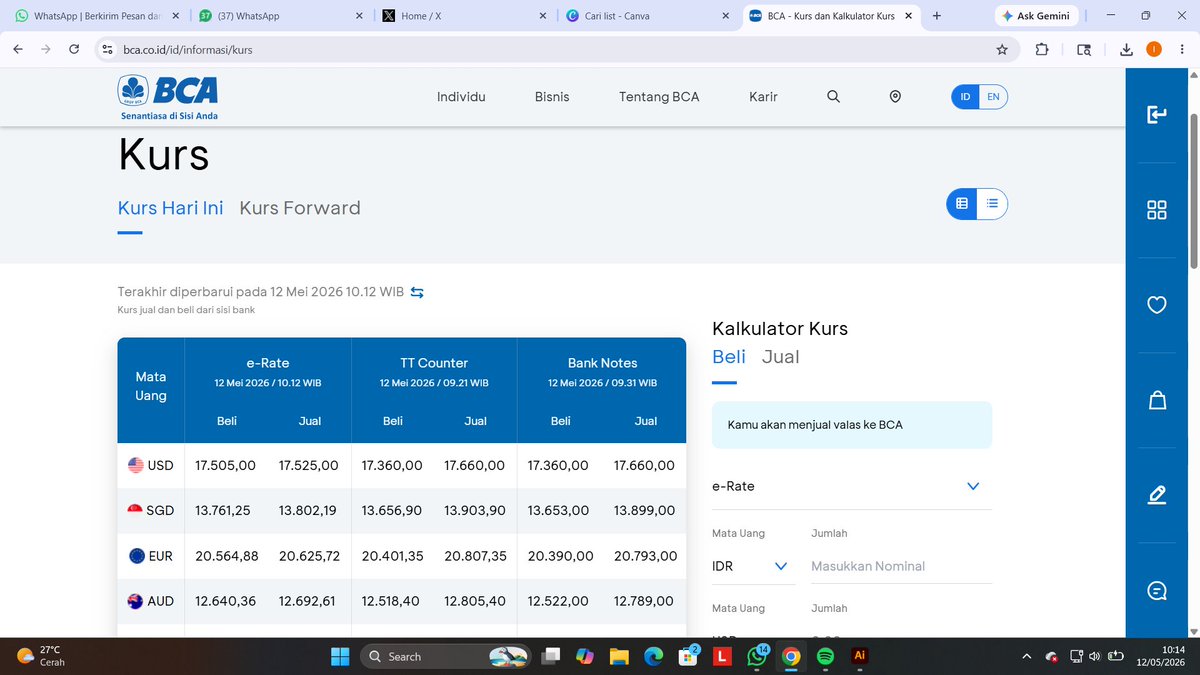This screenshot has height=675, width=1200.
Task: Switch site language to ID
Action: tap(965, 97)
